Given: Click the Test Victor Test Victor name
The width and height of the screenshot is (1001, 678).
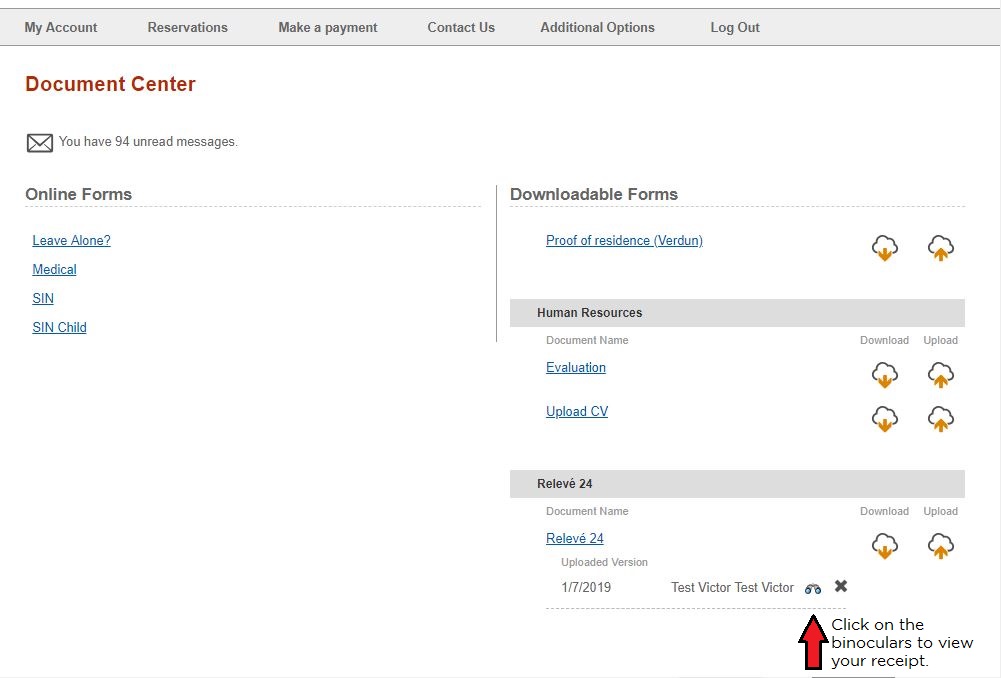Looking at the screenshot, I should 732,587.
